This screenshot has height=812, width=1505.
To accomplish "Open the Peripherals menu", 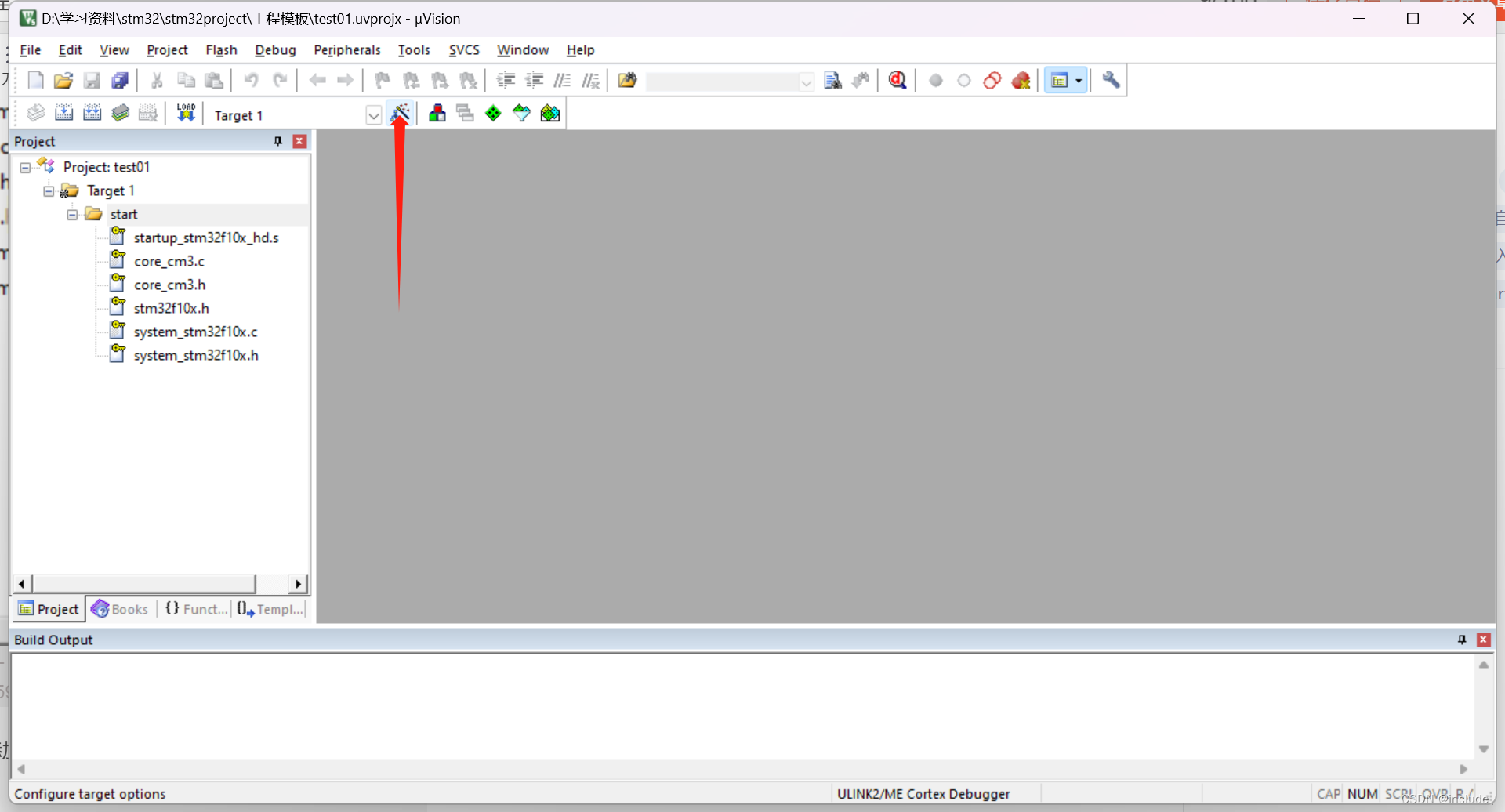I will point(346,50).
